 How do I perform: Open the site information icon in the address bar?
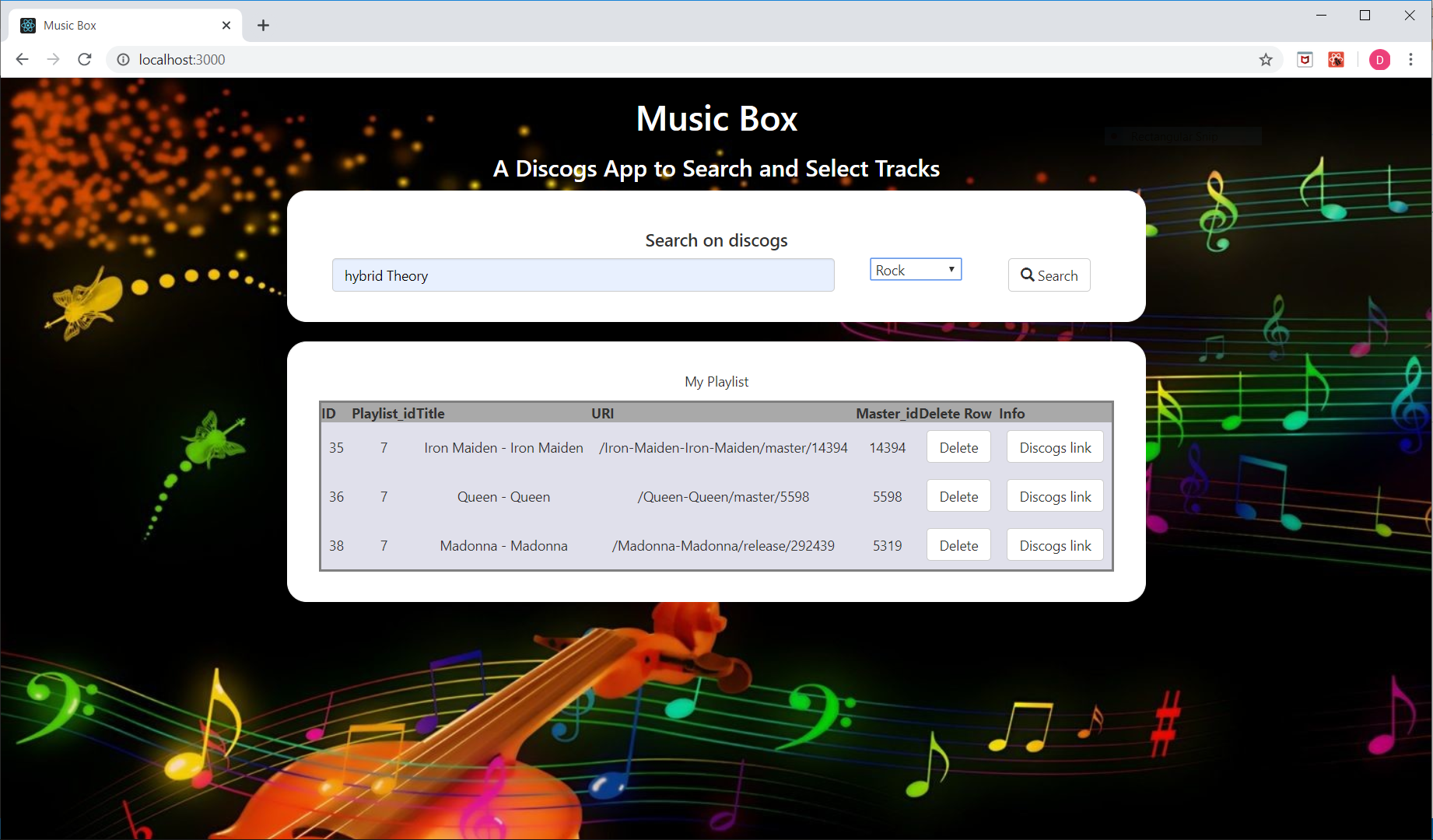click(x=123, y=60)
